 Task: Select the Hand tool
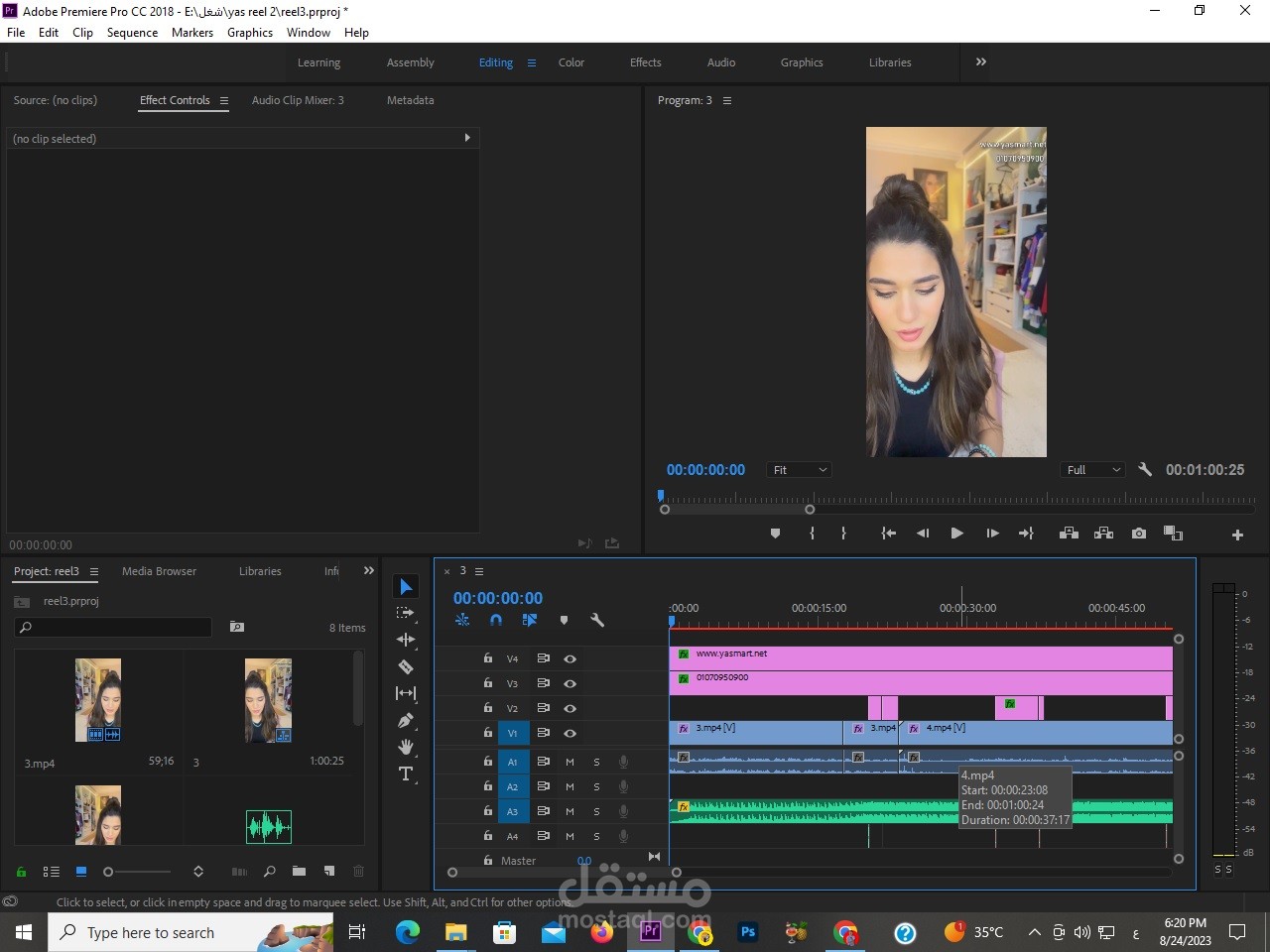coord(406,747)
